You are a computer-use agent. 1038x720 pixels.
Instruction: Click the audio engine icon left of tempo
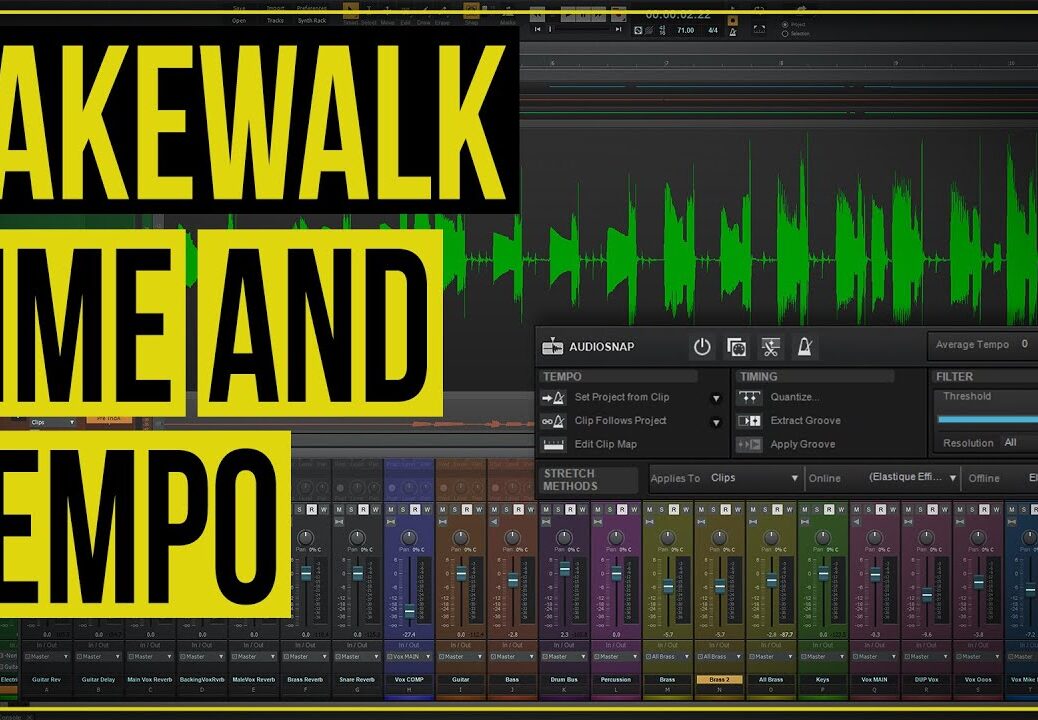(x=638, y=30)
